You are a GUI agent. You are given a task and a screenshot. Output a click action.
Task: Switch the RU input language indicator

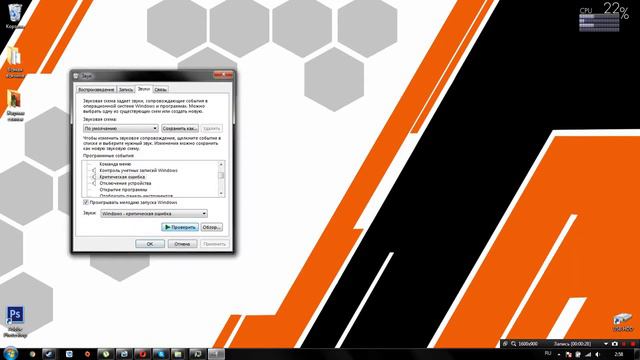click(548, 353)
